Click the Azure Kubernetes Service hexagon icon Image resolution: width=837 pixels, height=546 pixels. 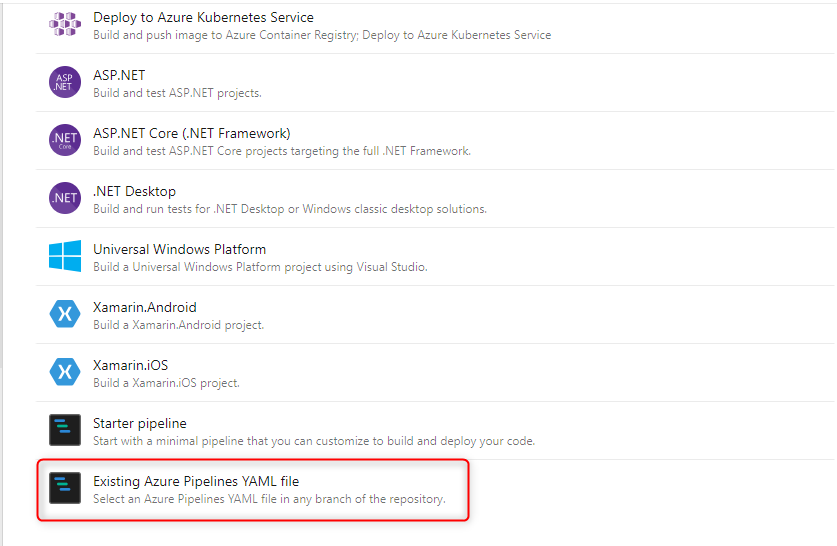pyautogui.click(x=65, y=25)
